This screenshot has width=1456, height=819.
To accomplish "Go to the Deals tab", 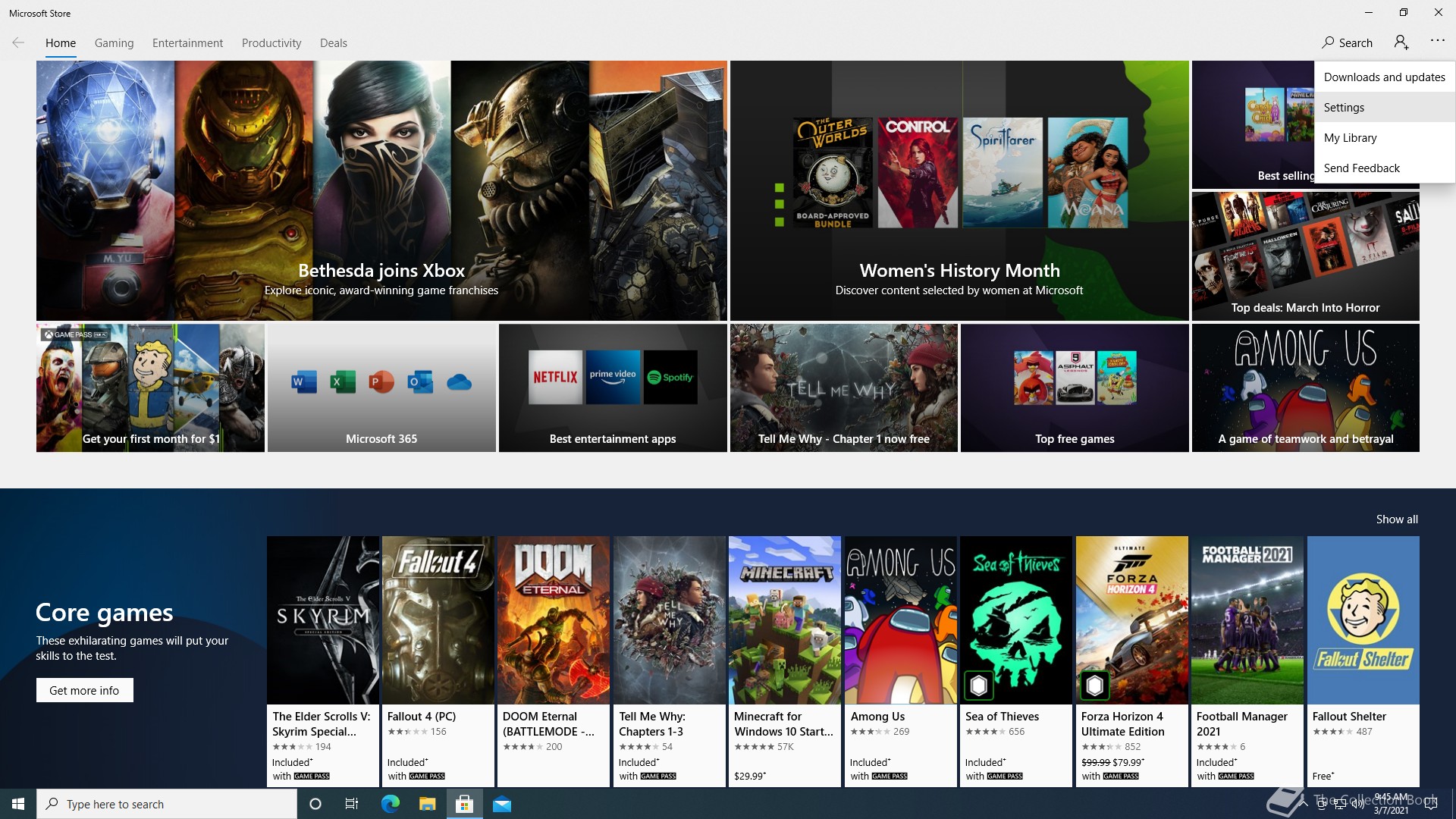I will 334,43.
